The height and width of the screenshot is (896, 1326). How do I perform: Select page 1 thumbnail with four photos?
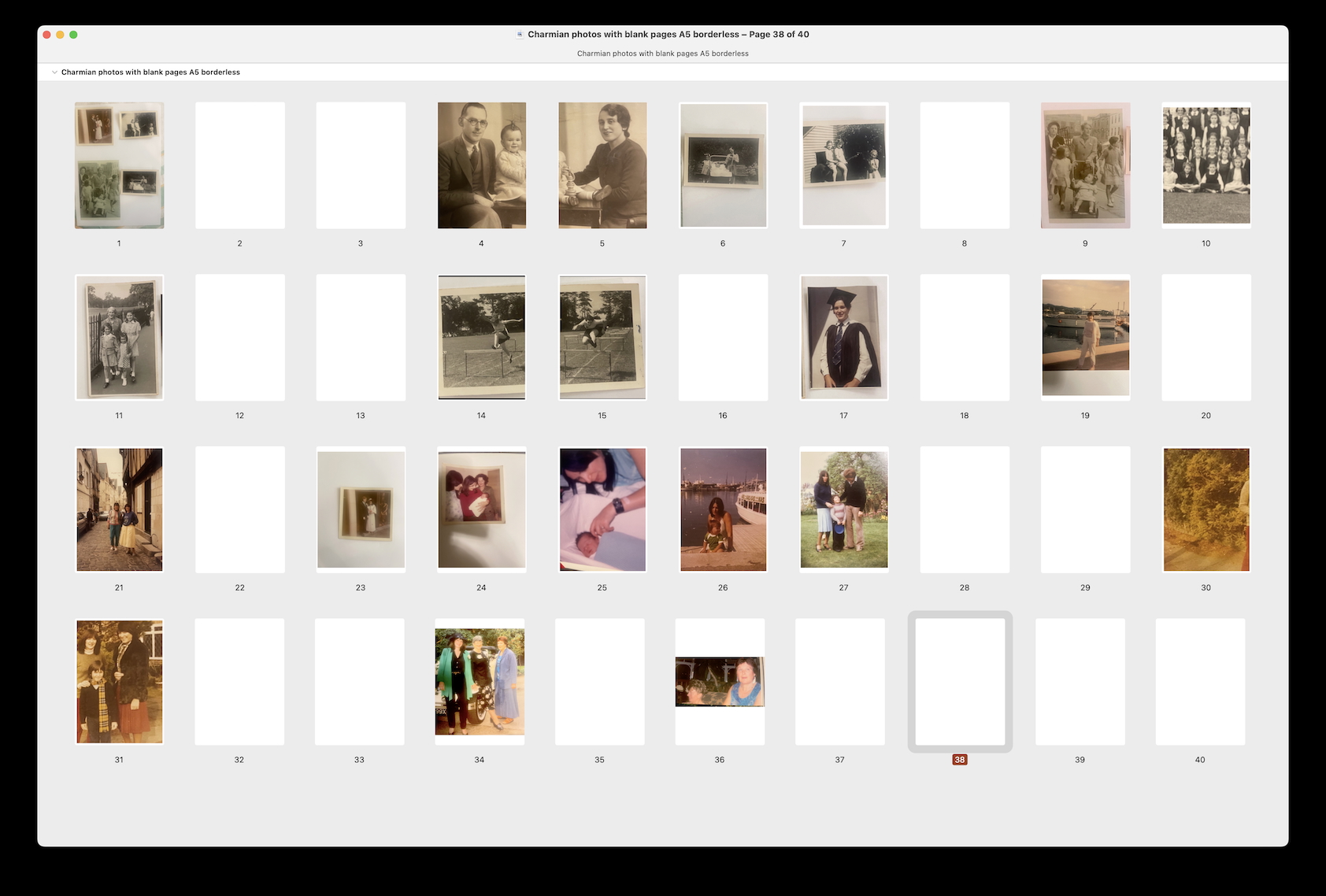click(x=119, y=165)
